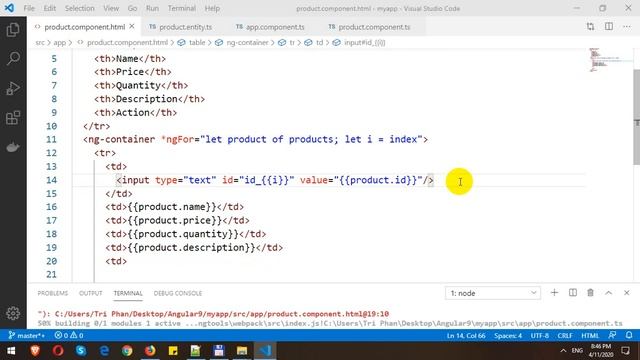
Task: Open the Help menu
Action: [212, 8]
